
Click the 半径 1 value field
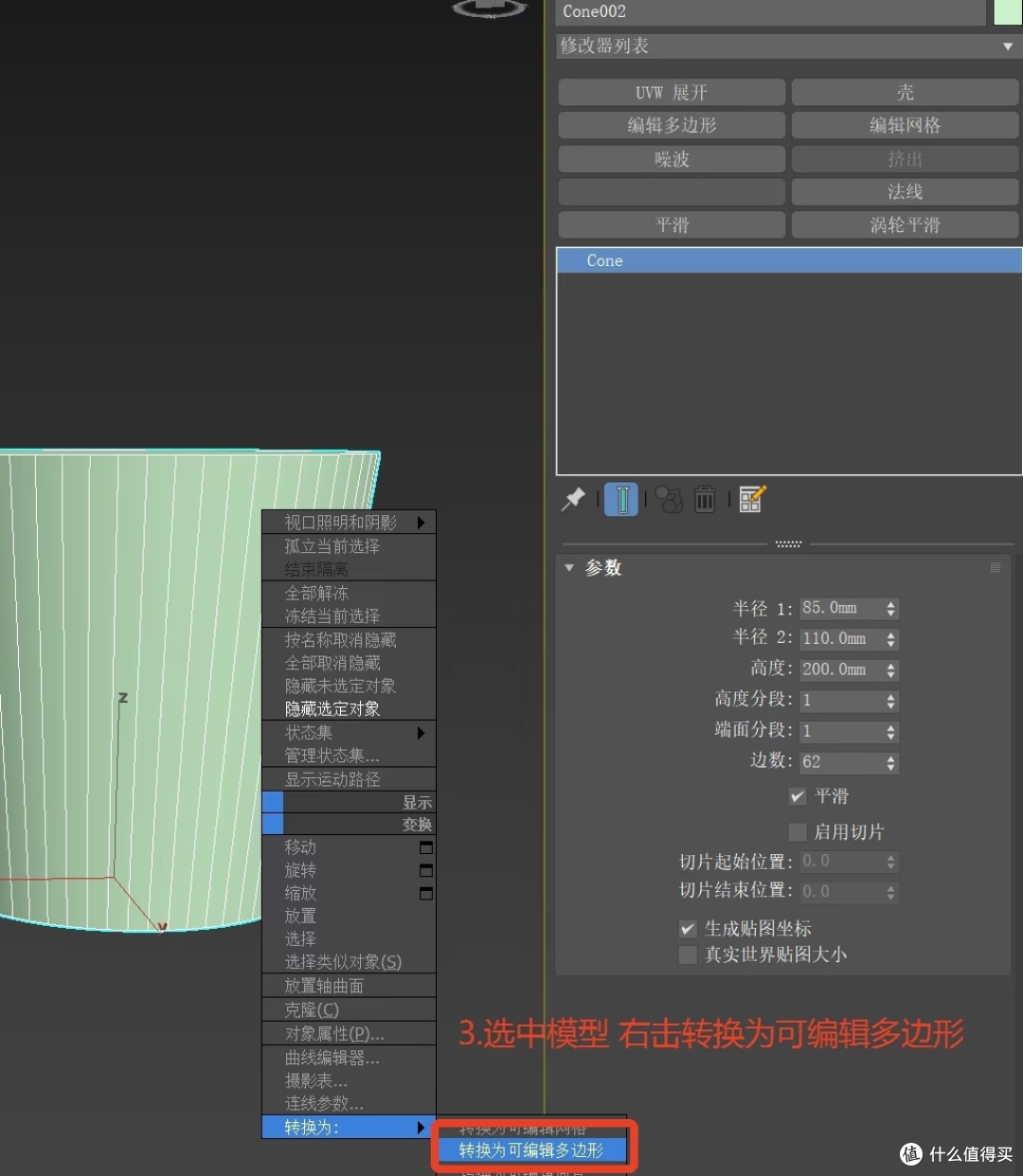841,609
